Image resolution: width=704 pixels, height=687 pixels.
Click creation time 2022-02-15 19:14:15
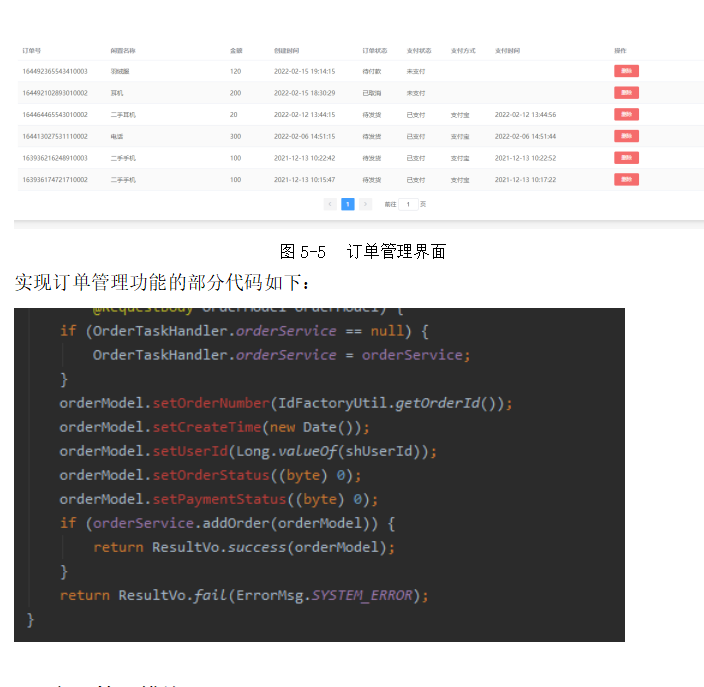pos(304,71)
